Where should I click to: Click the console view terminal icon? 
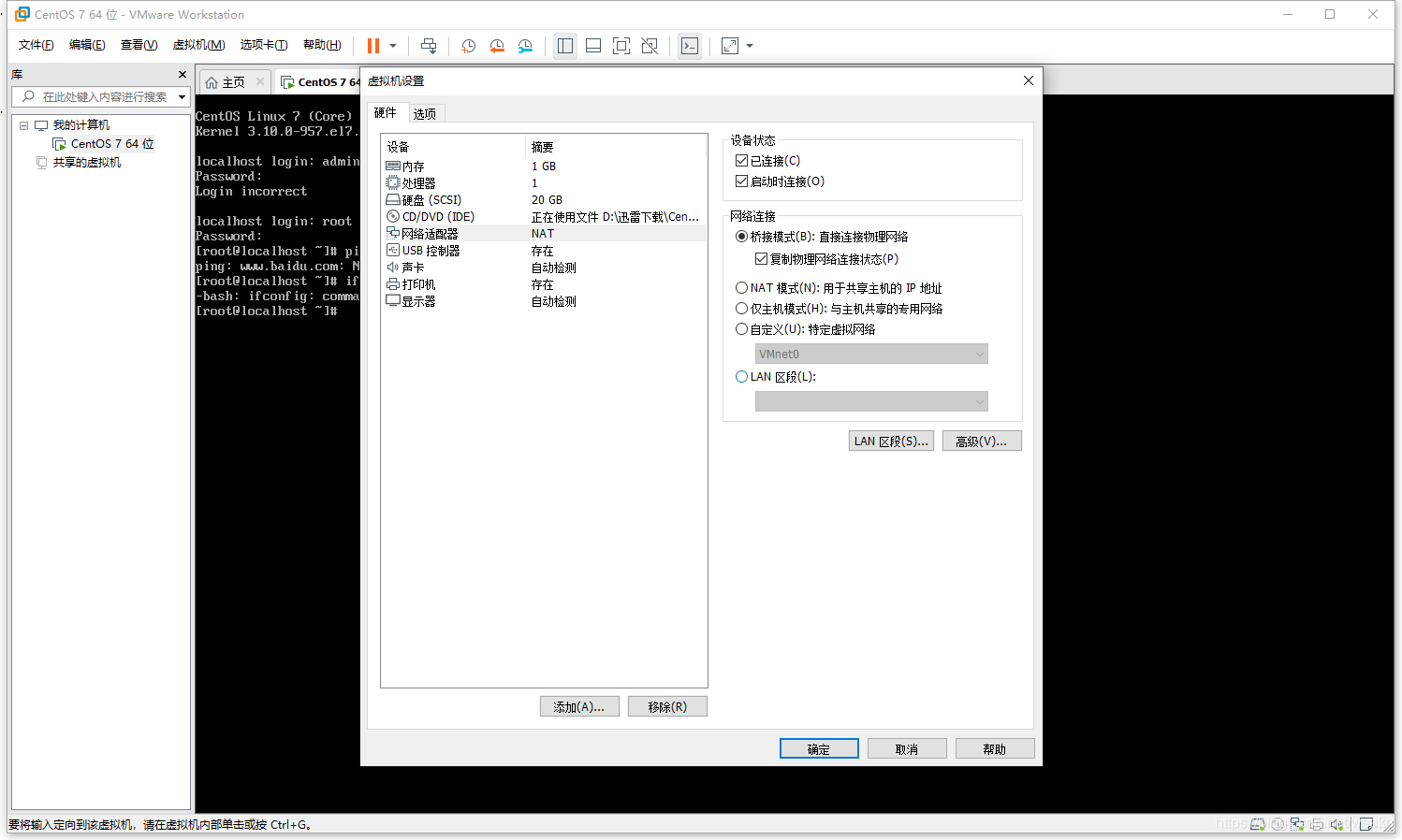click(690, 46)
